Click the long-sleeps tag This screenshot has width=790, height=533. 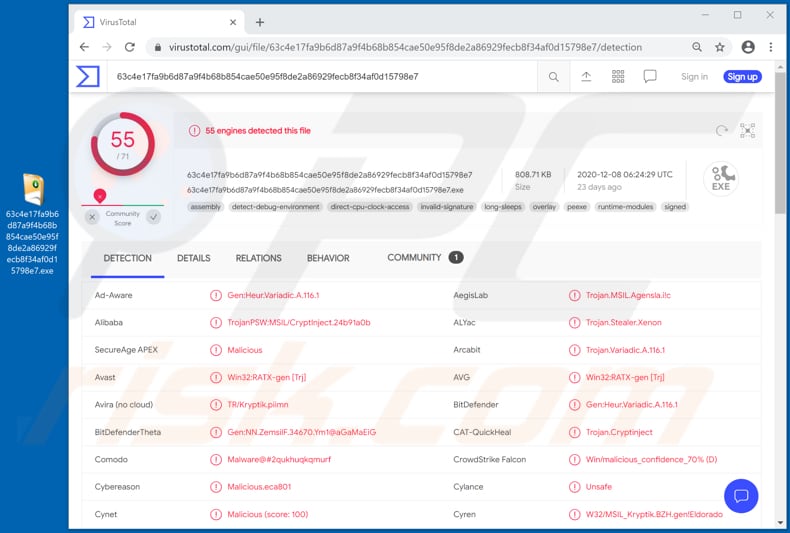pos(503,207)
